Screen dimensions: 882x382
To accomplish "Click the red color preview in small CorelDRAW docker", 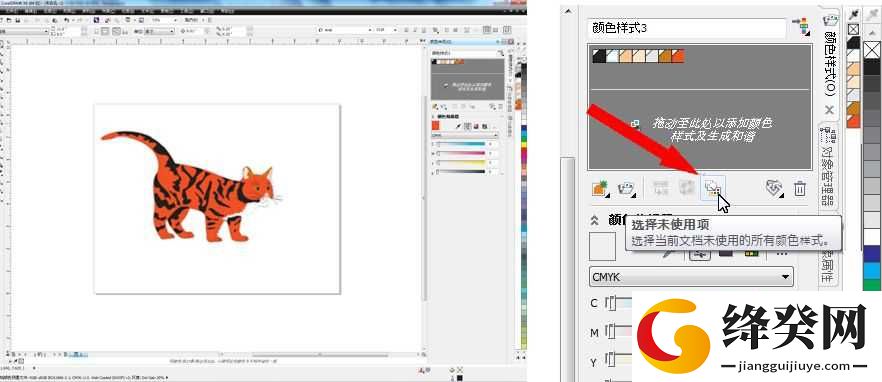I will click(x=435, y=126).
